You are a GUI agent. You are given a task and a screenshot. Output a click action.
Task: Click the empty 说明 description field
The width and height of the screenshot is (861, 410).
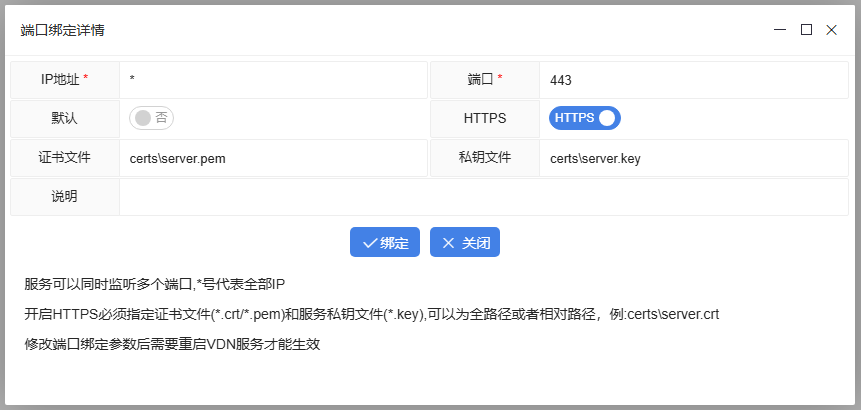coord(483,197)
